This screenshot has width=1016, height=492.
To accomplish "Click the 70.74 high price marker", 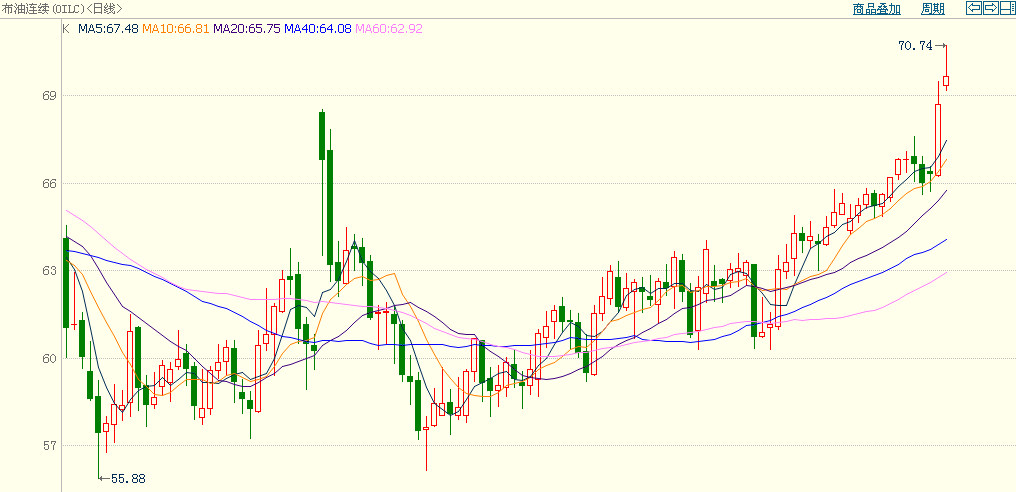I will [915, 46].
